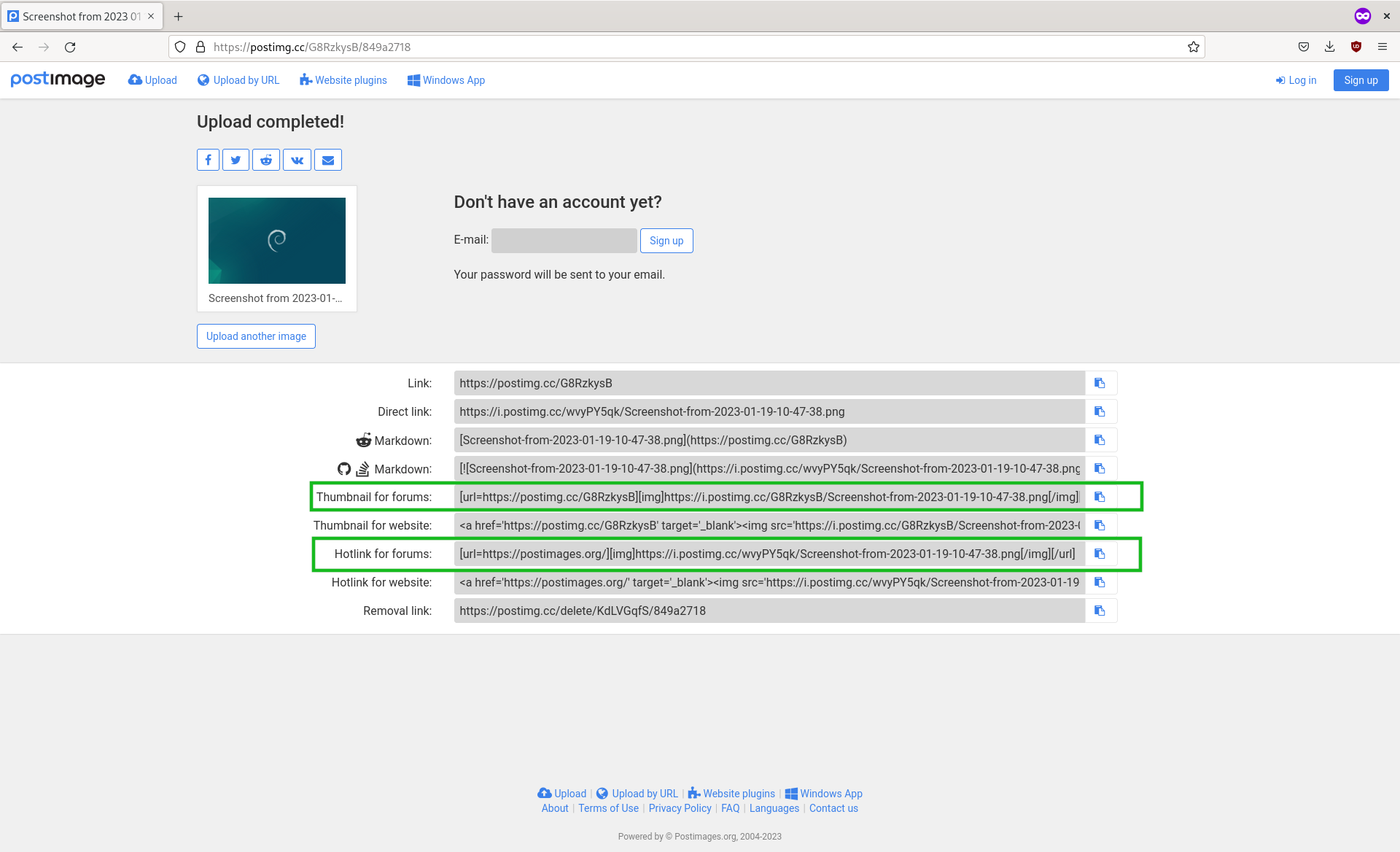Share upload on Reddit
Screen dimensions: 1400x852
[x=266, y=160]
